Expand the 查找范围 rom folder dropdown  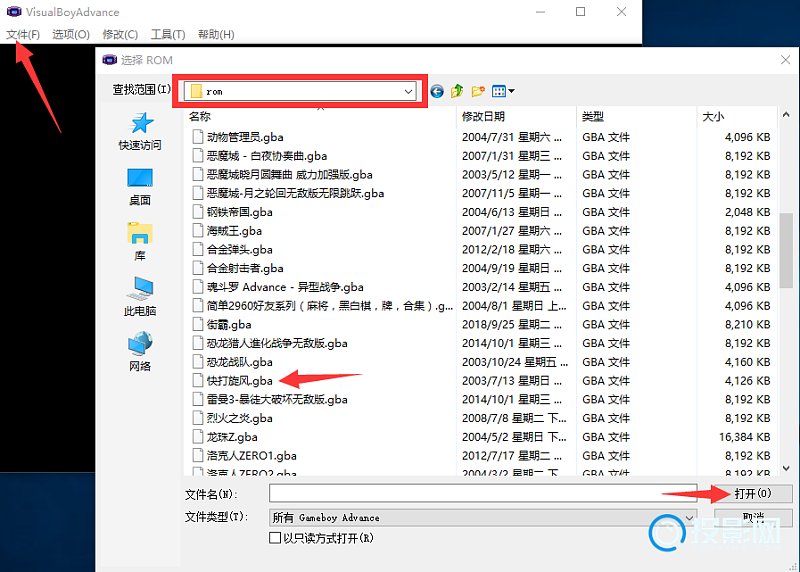coord(408,91)
